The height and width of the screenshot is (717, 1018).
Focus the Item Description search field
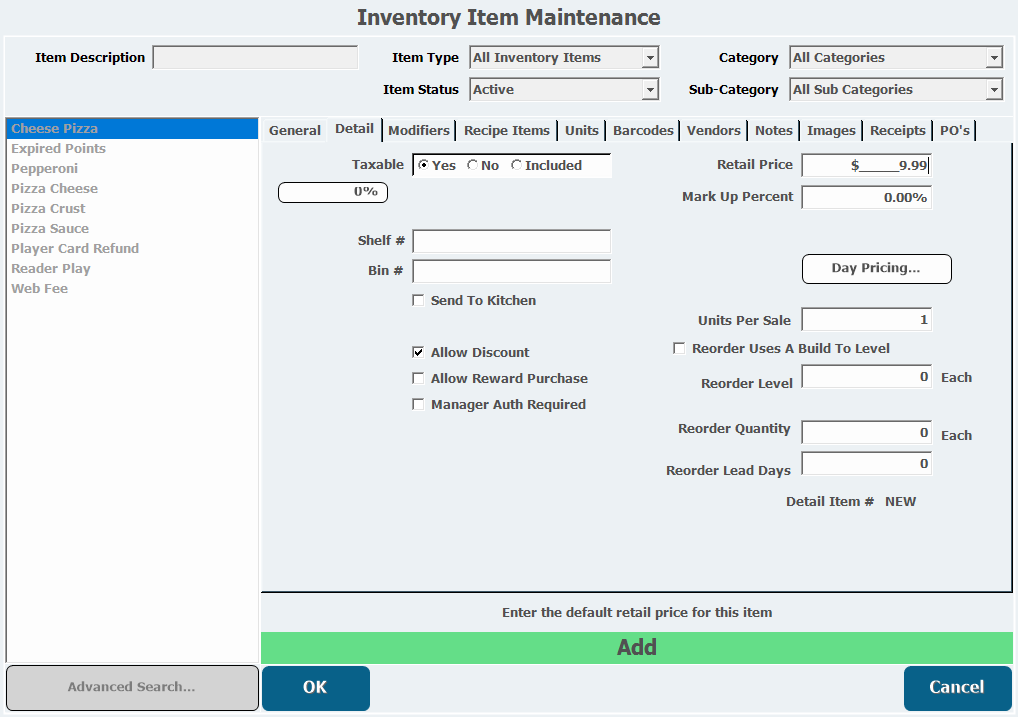[x=255, y=58]
